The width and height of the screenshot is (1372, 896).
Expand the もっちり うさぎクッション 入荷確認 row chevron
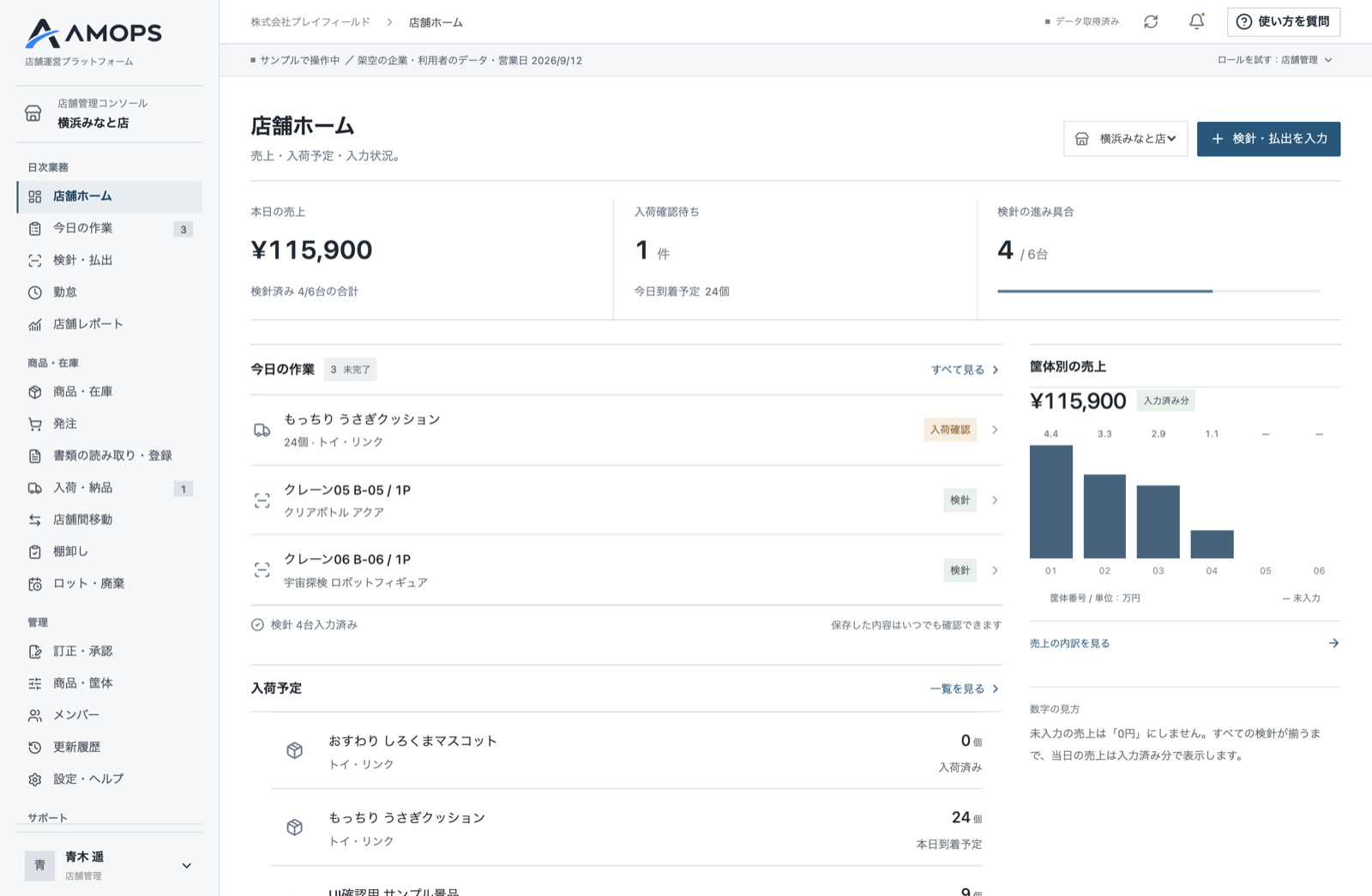point(995,430)
